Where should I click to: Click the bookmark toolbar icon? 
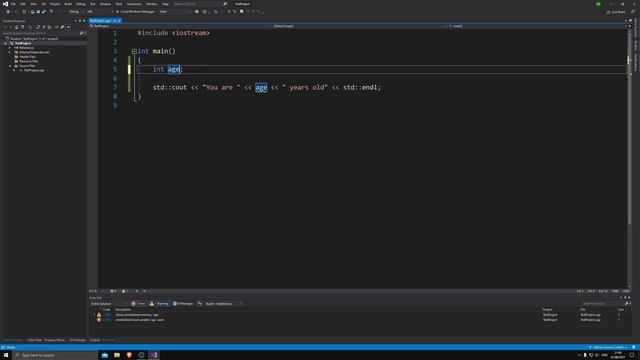(242, 11)
